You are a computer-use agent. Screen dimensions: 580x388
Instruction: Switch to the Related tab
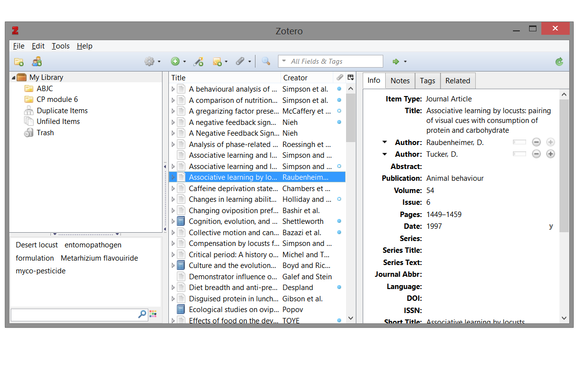pyautogui.click(x=458, y=81)
